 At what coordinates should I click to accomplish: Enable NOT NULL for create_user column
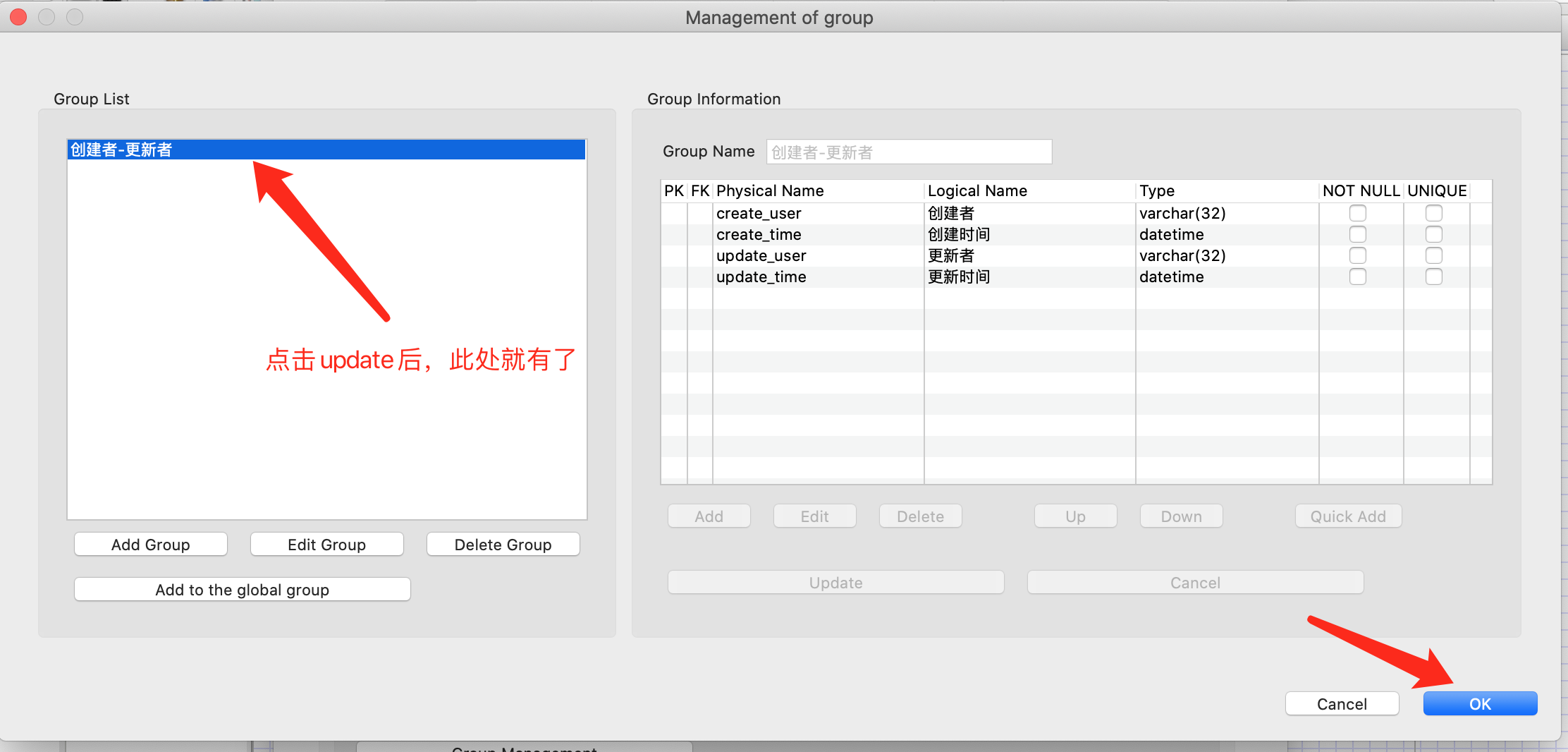(x=1358, y=213)
